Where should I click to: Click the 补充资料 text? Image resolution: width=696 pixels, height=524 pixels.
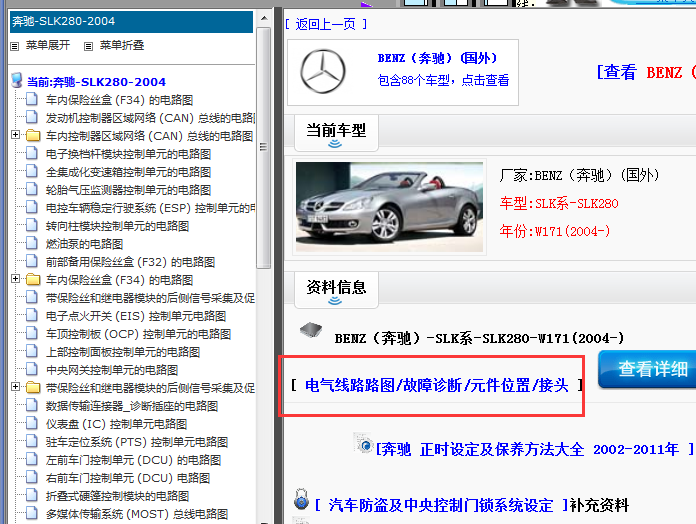tap(599, 505)
